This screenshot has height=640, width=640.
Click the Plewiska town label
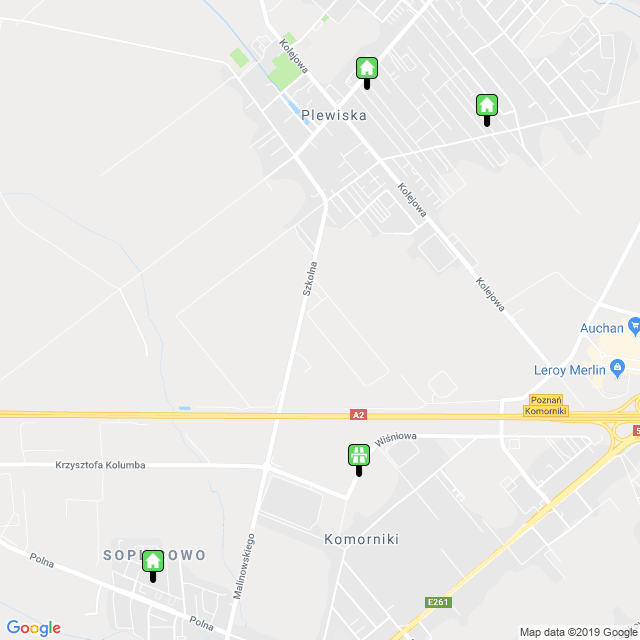click(x=334, y=116)
